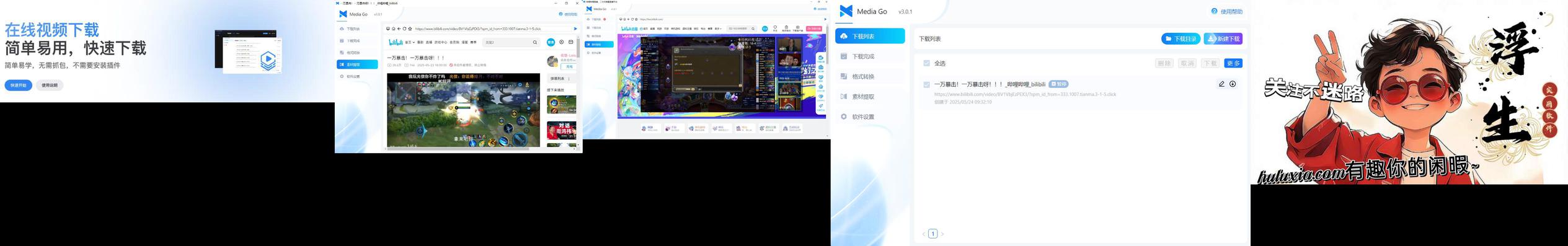Open 软件设置 gear in sidebar

(x=844, y=116)
